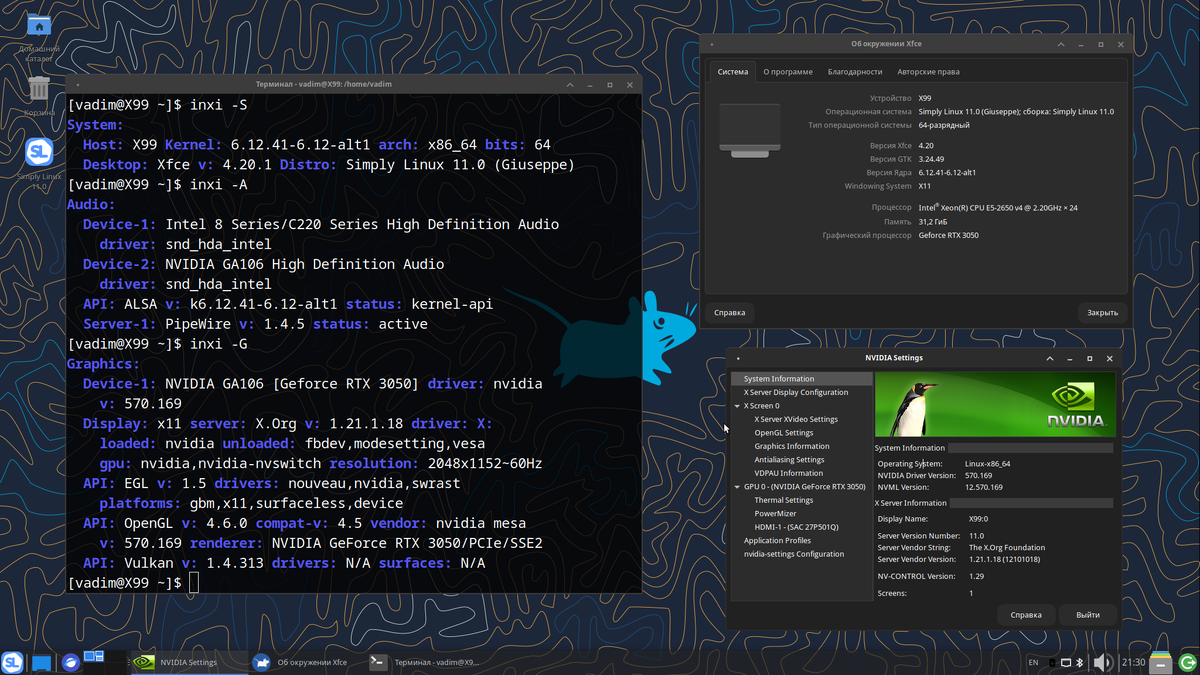
Task: Open the Home folder desktop icon
Action: point(39,26)
